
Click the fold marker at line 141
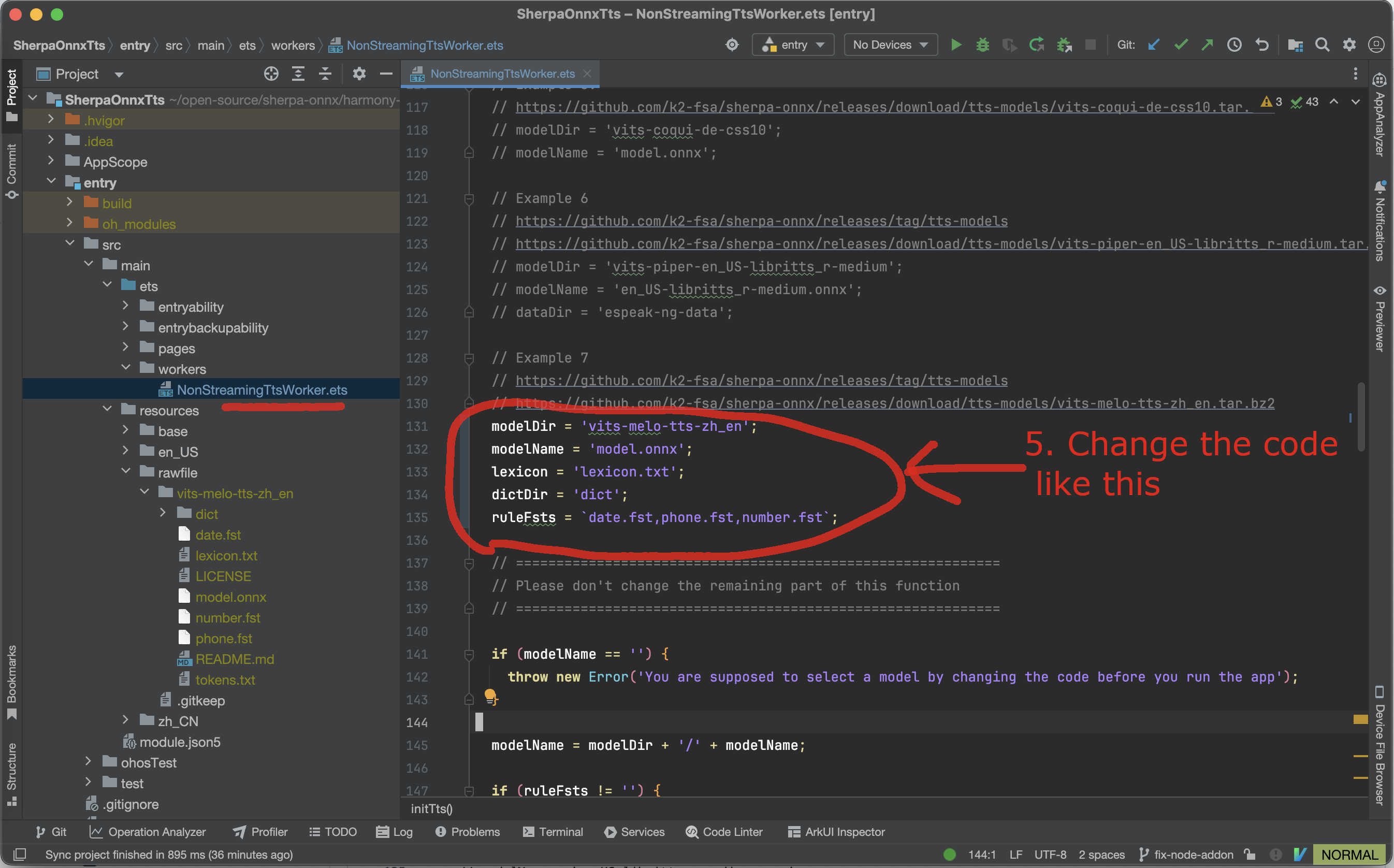click(469, 654)
